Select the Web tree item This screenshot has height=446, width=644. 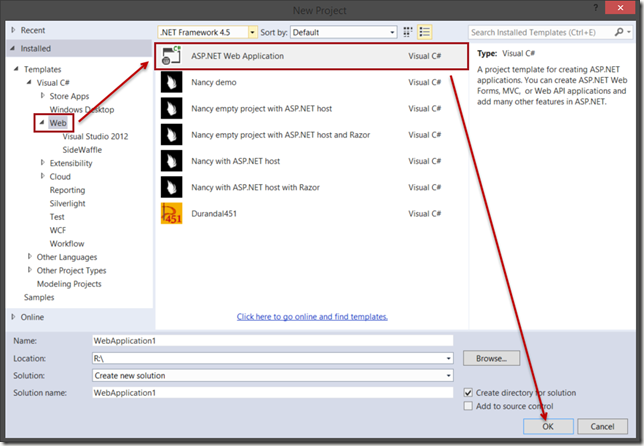point(58,123)
